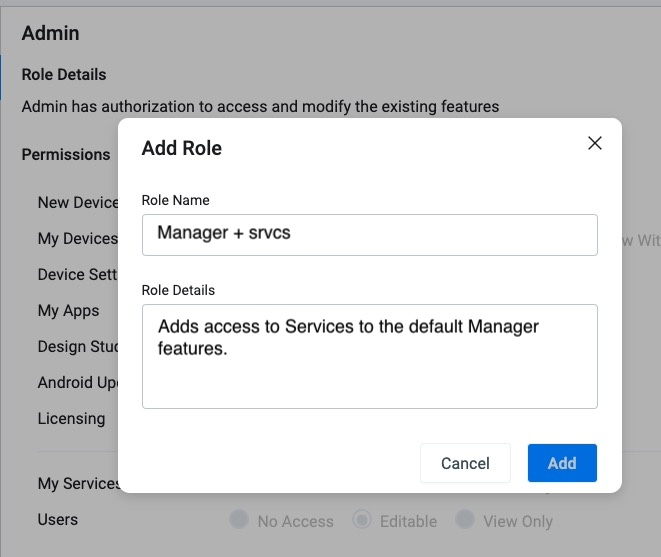The image size is (661, 557).
Task: Select the My Services permission row
Action: tap(78, 483)
